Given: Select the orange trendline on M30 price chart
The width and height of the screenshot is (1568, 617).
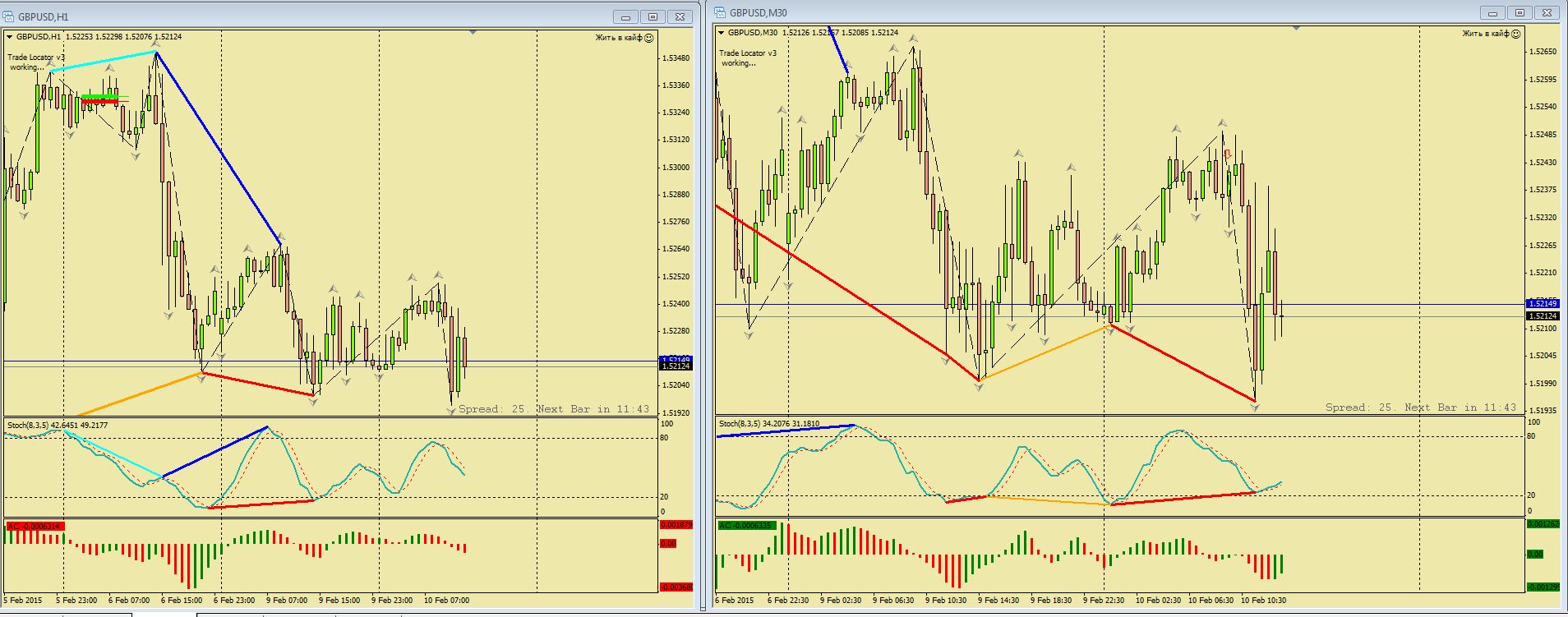Looking at the screenshot, I should [x=1044, y=353].
